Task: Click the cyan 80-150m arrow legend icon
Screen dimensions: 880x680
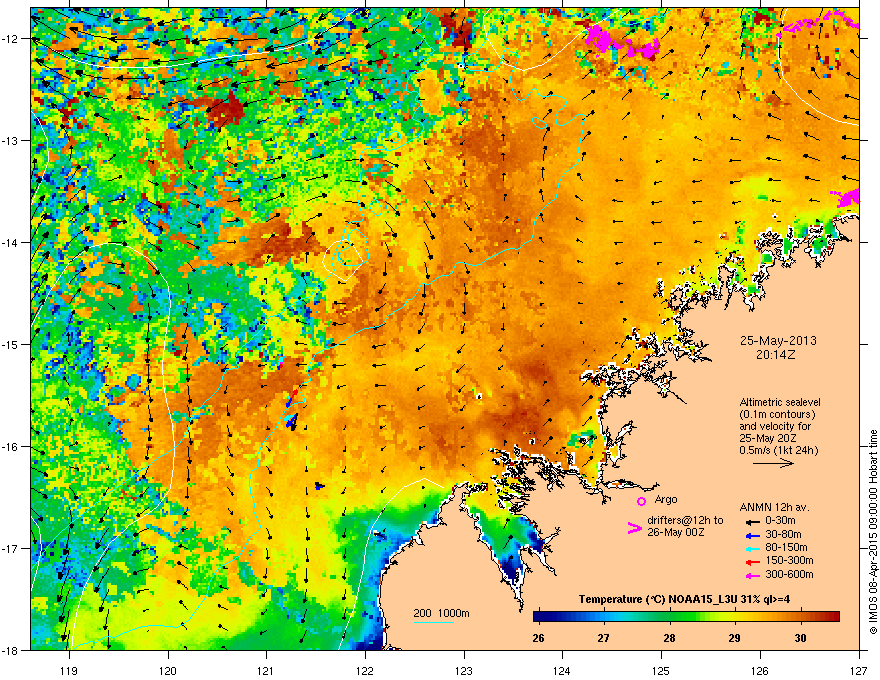Action: pos(751,548)
